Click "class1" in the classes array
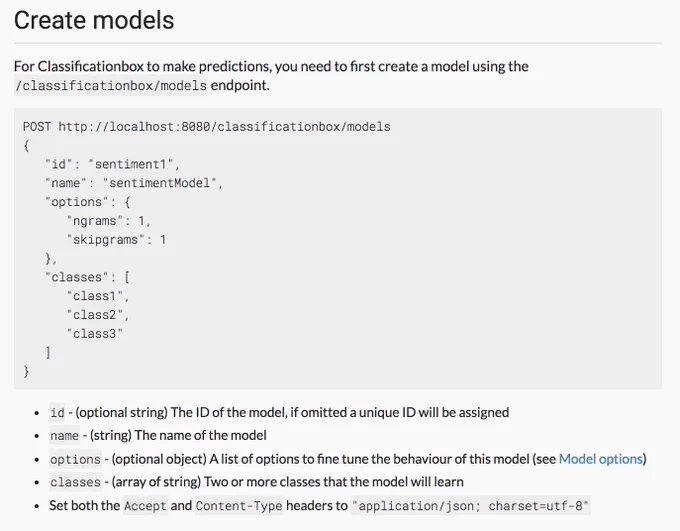This screenshot has width=680, height=531. (x=98, y=296)
